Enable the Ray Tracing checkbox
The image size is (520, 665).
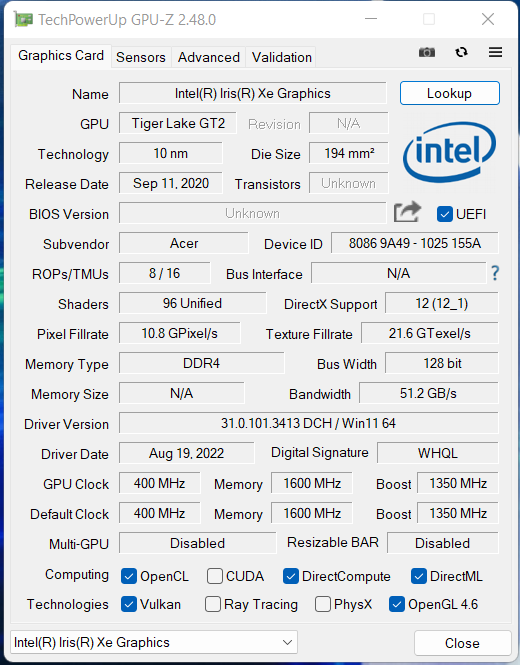tap(212, 604)
